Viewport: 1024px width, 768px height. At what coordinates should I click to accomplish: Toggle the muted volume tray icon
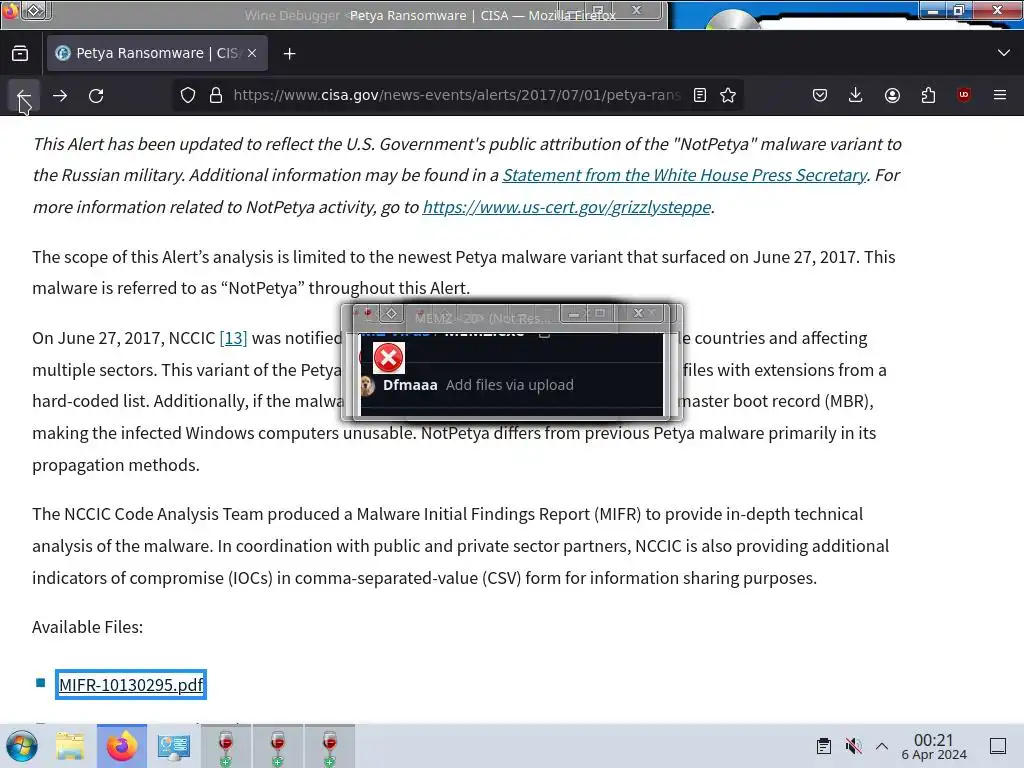click(x=853, y=746)
